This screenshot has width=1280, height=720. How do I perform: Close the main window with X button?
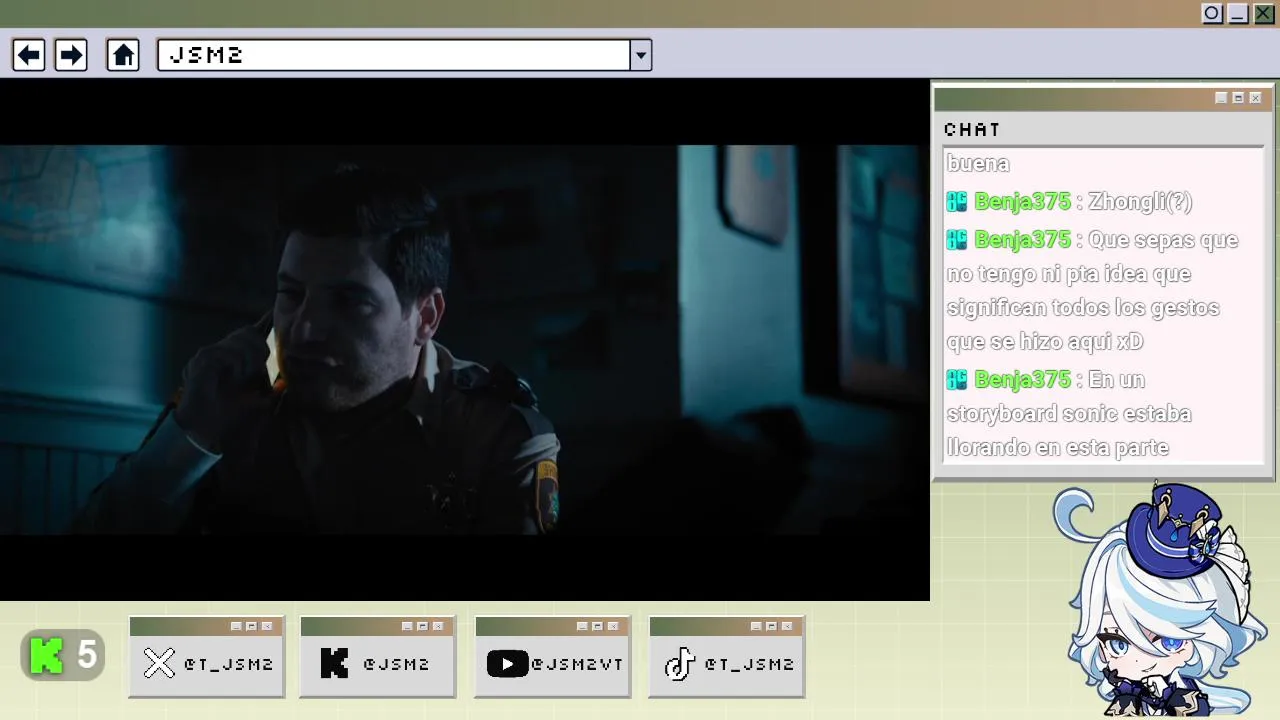pos(1264,14)
